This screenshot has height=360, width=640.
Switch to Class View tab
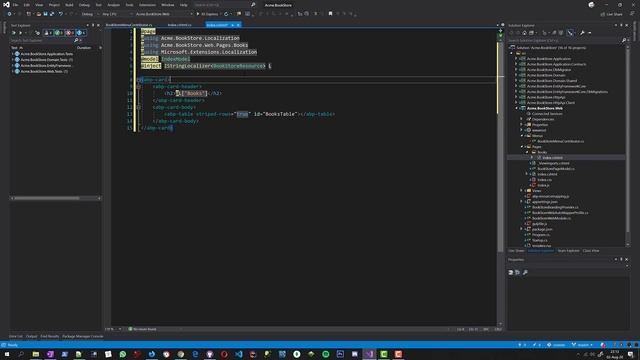point(591,251)
